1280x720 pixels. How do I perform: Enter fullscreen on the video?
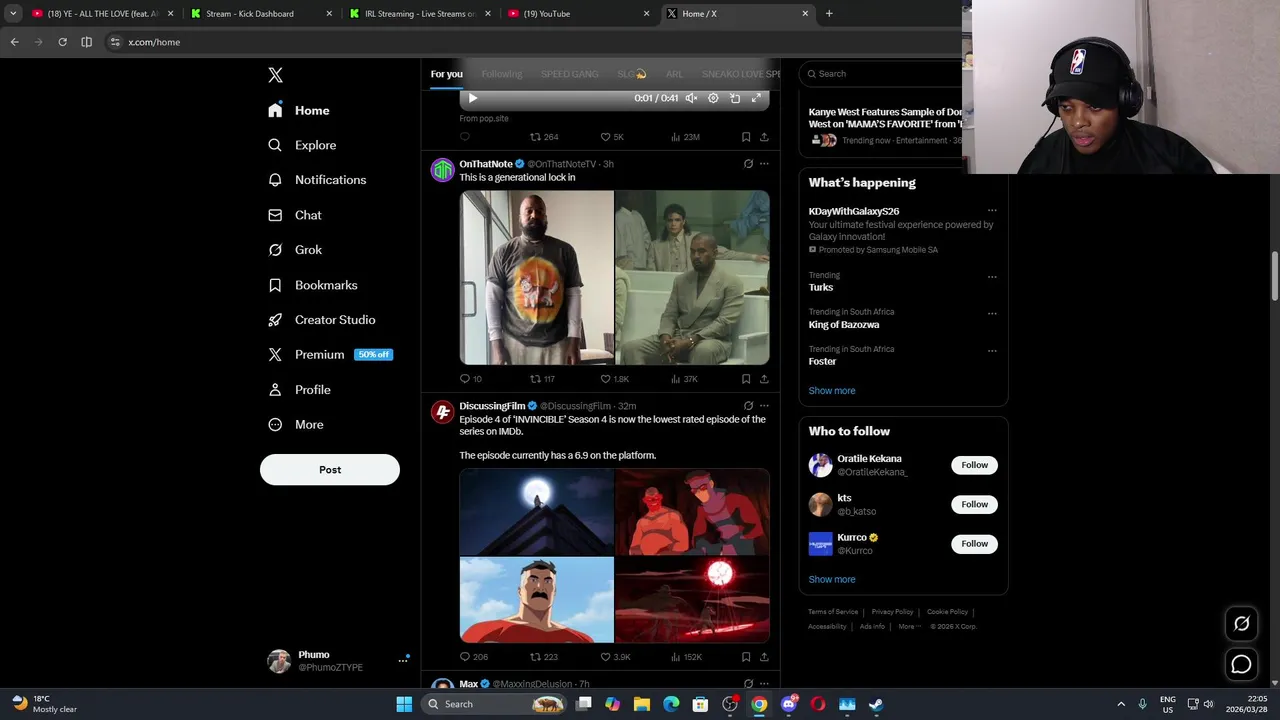tap(756, 98)
